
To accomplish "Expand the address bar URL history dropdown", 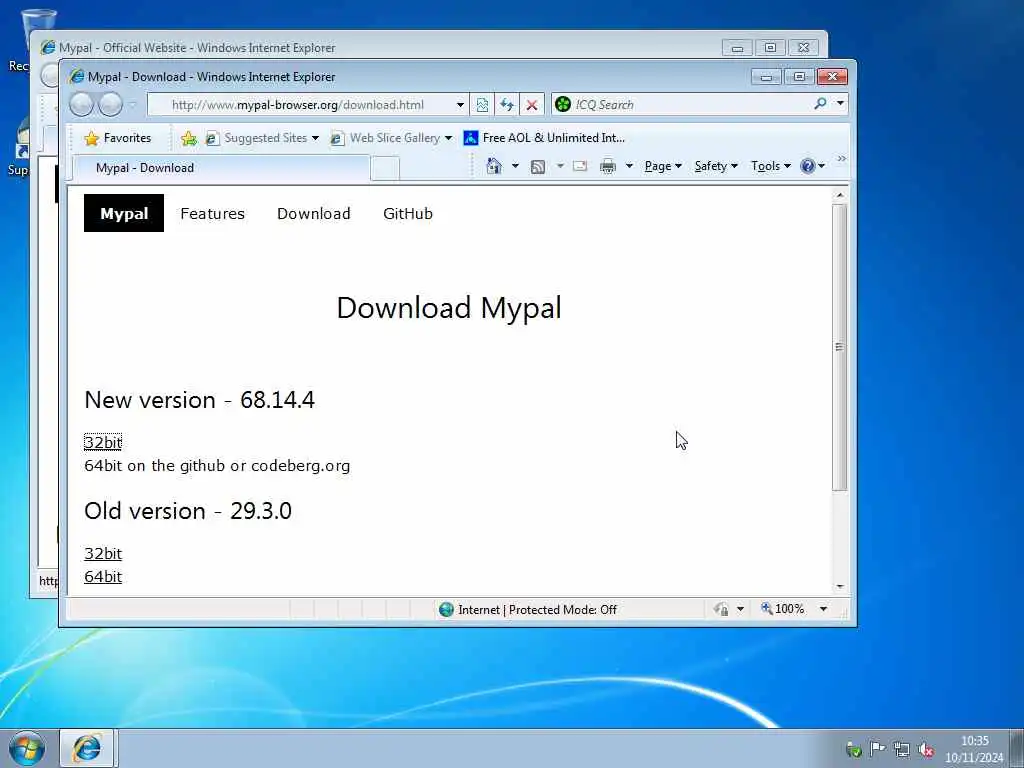I will tap(460, 104).
